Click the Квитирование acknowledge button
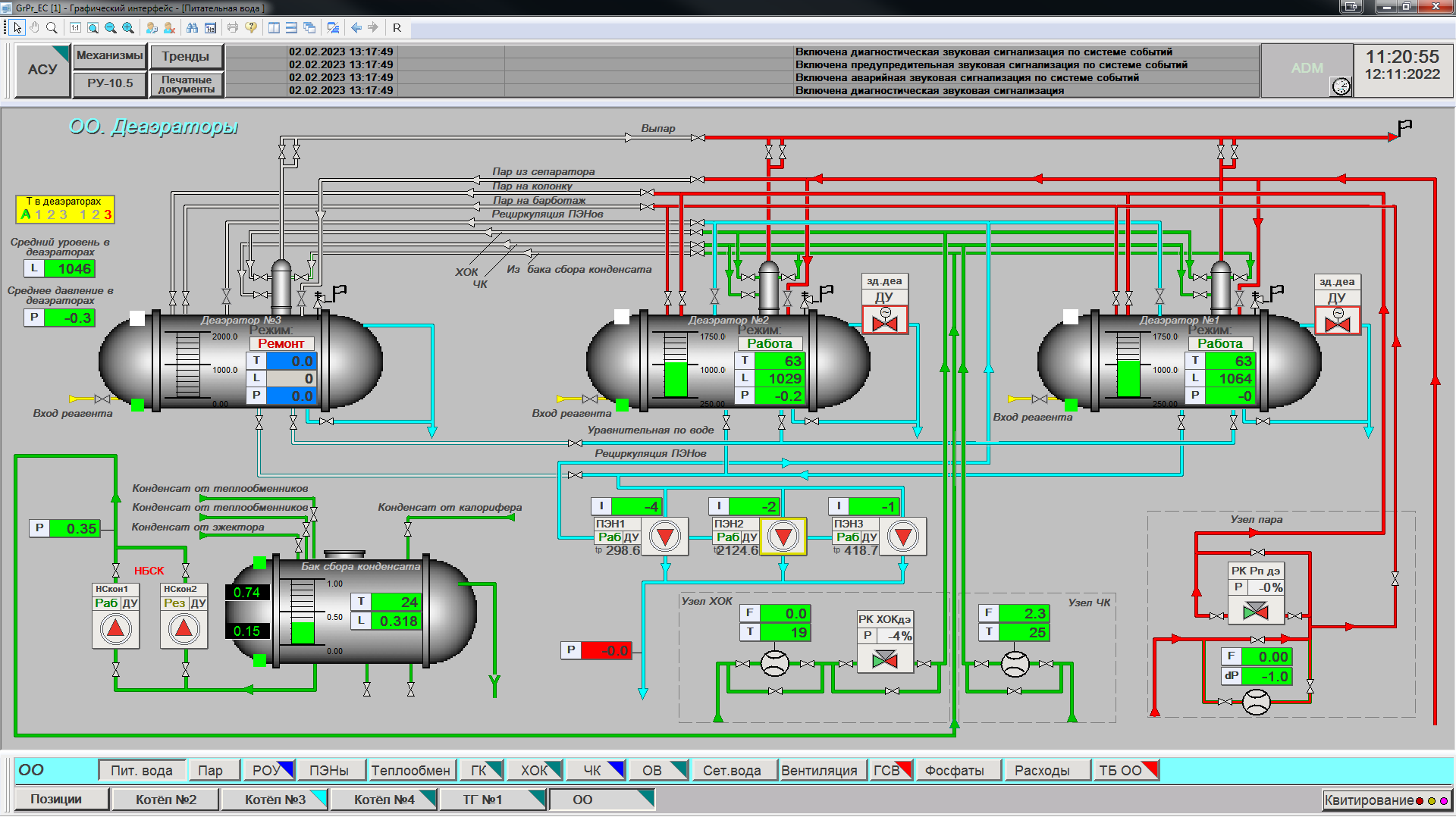The image size is (1456, 817). click(1385, 800)
